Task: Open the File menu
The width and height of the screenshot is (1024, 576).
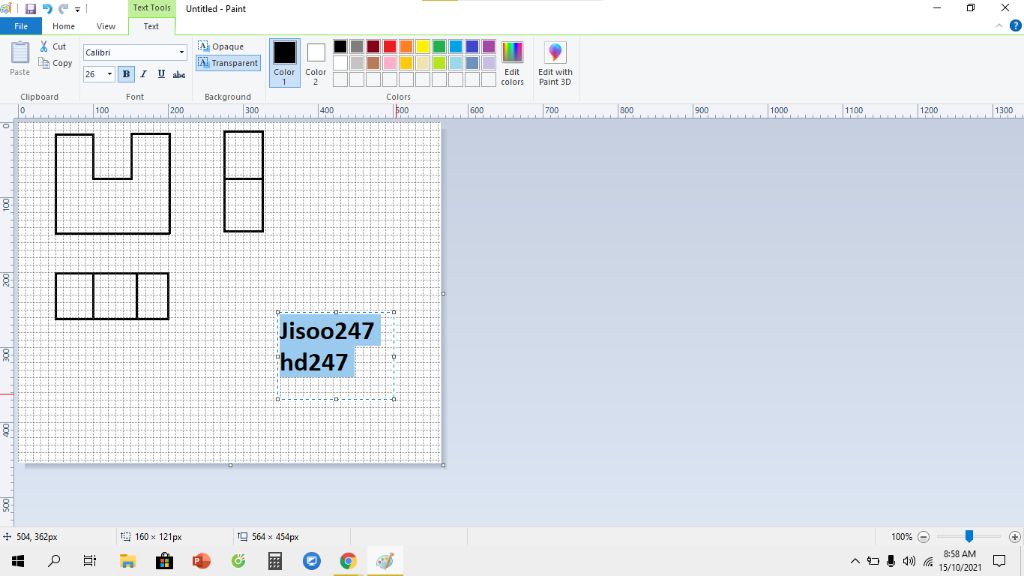Action: click(x=21, y=26)
